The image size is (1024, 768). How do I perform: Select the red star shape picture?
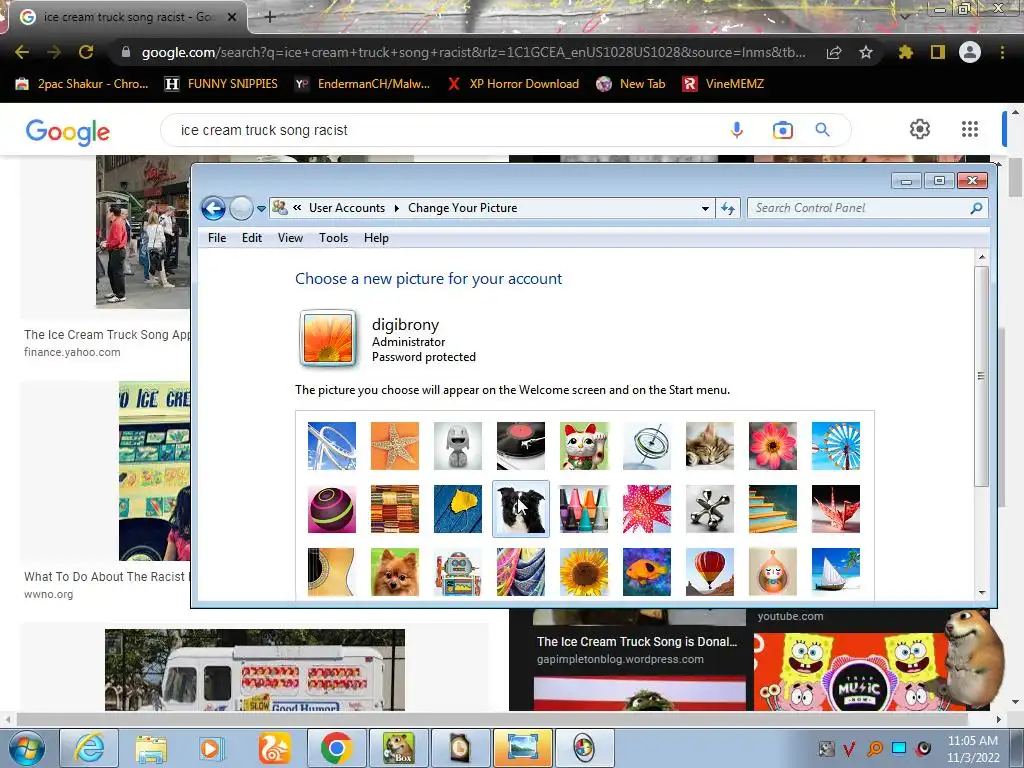tap(647, 509)
